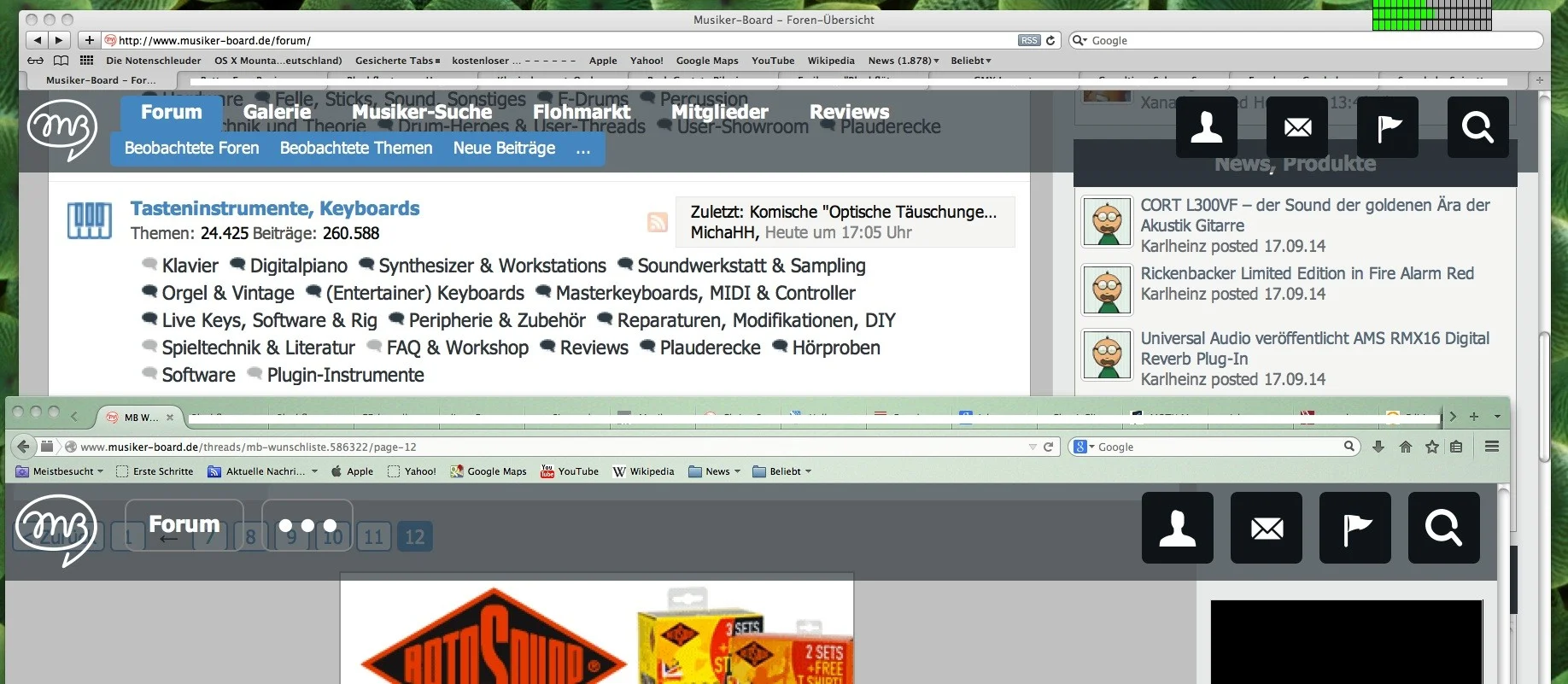Go back with Safari's back arrow
This screenshot has height=684, width=1568.
(37, 40)
